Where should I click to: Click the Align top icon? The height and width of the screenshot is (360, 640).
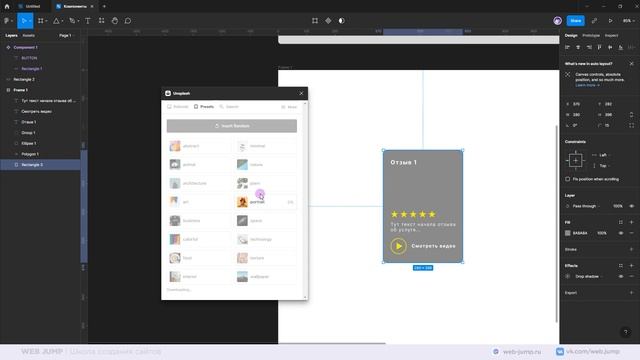tap(599, 47)
